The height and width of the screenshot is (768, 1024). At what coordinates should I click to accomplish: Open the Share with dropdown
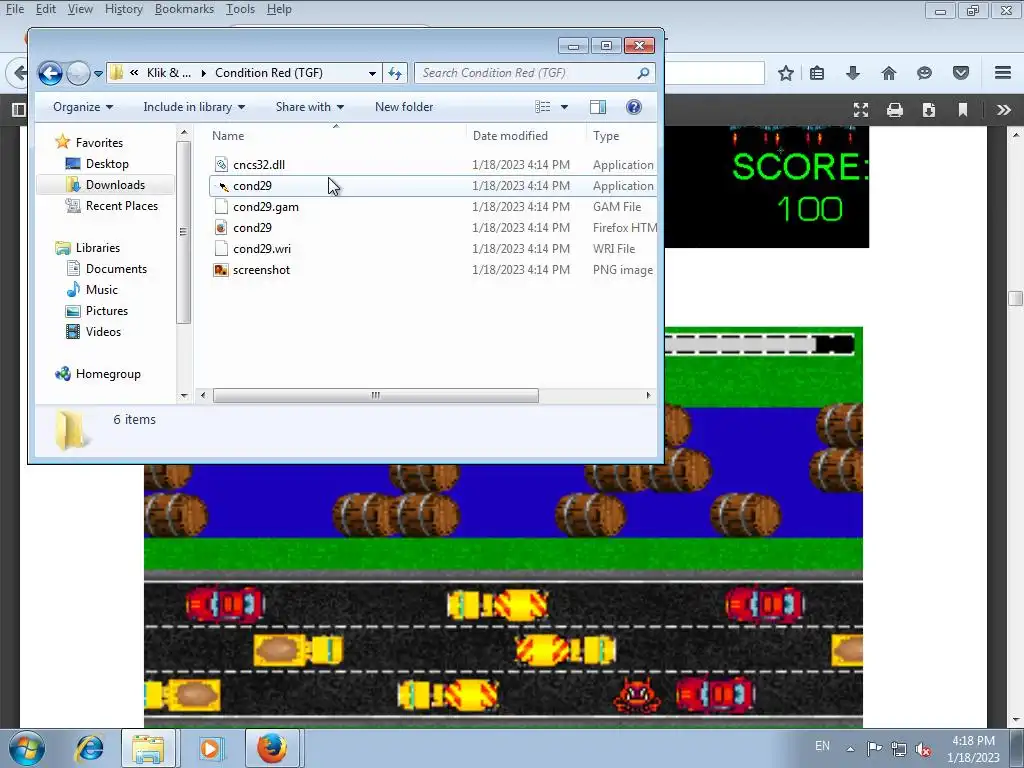coord(310,107)
